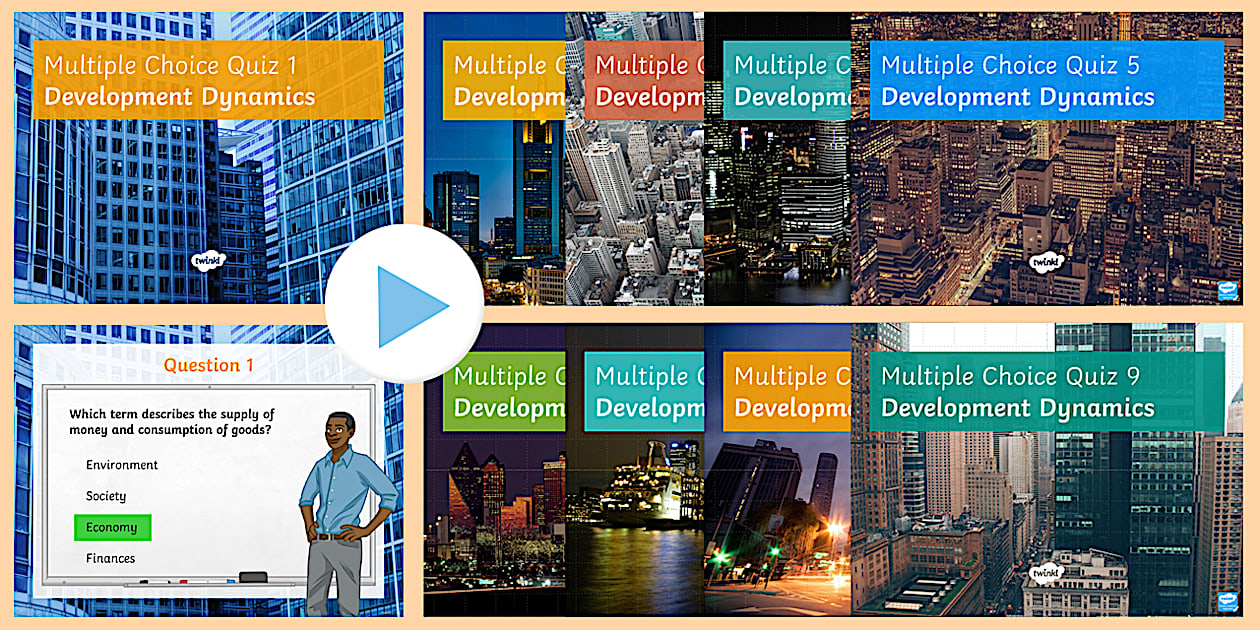Select the highlighted Economy answer
Viewport: 1260px width, 630px height.
point(112,527)
